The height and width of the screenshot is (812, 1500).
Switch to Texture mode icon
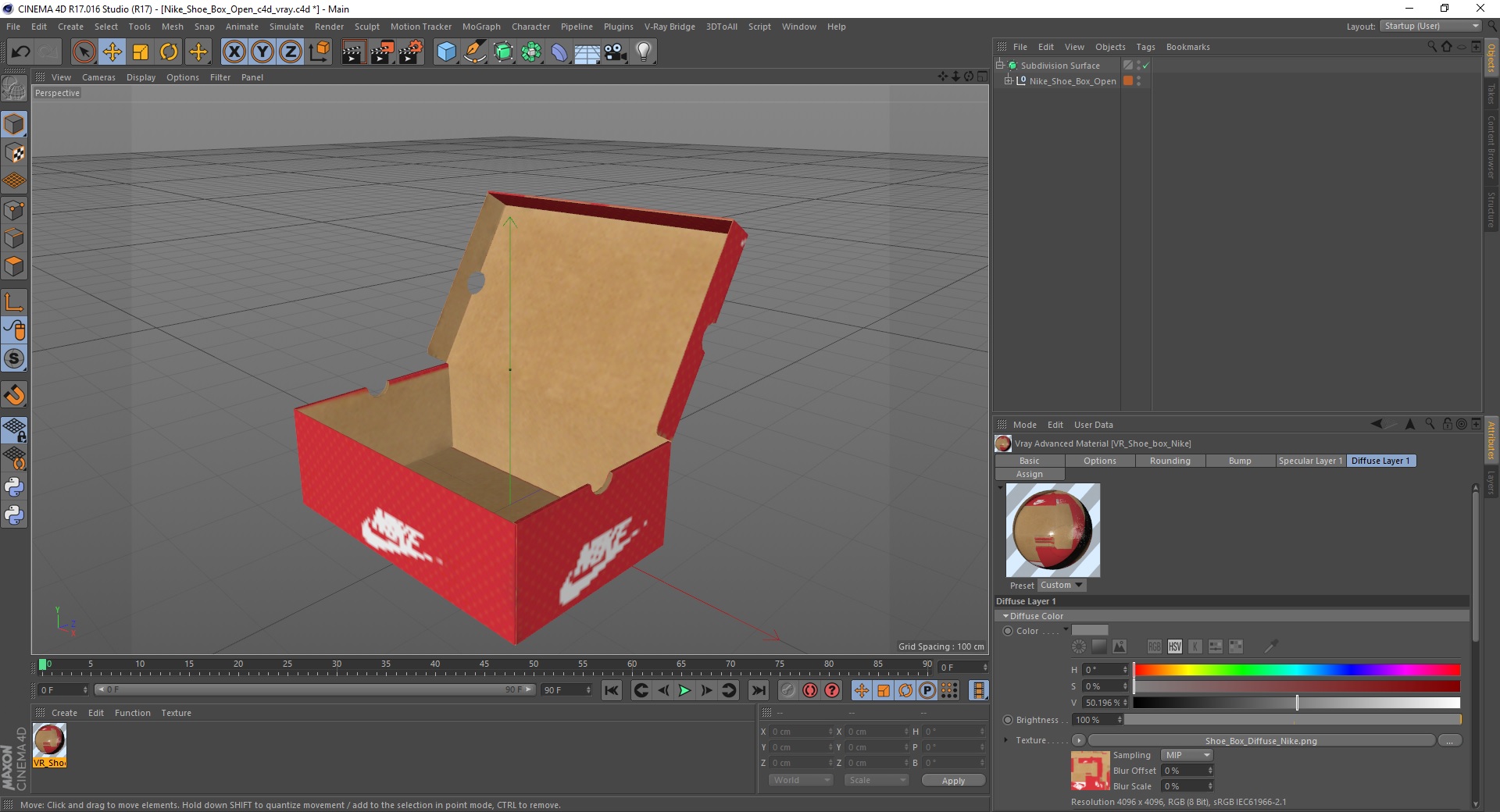point(14,153)
